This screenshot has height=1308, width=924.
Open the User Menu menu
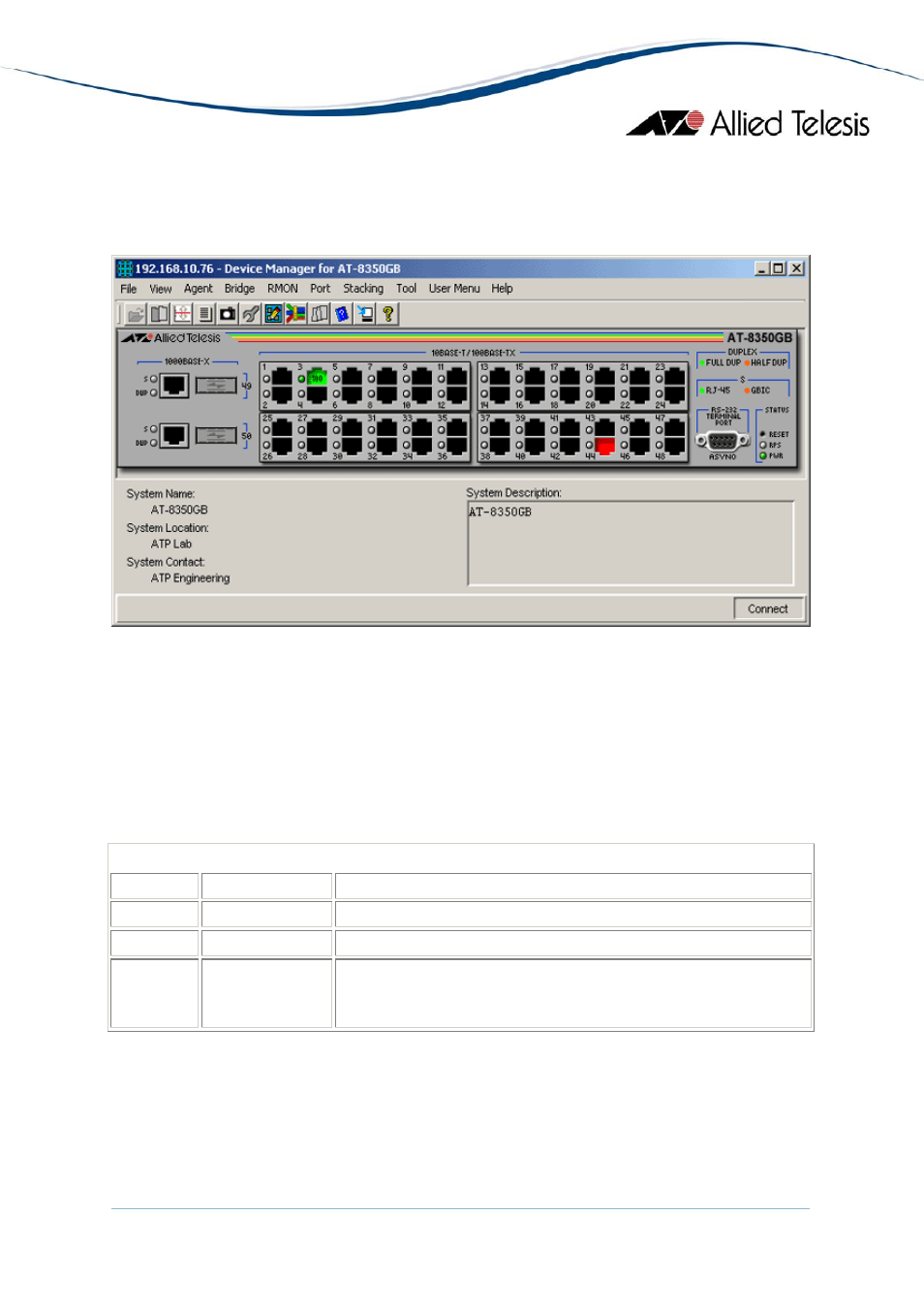click(454, 289)
